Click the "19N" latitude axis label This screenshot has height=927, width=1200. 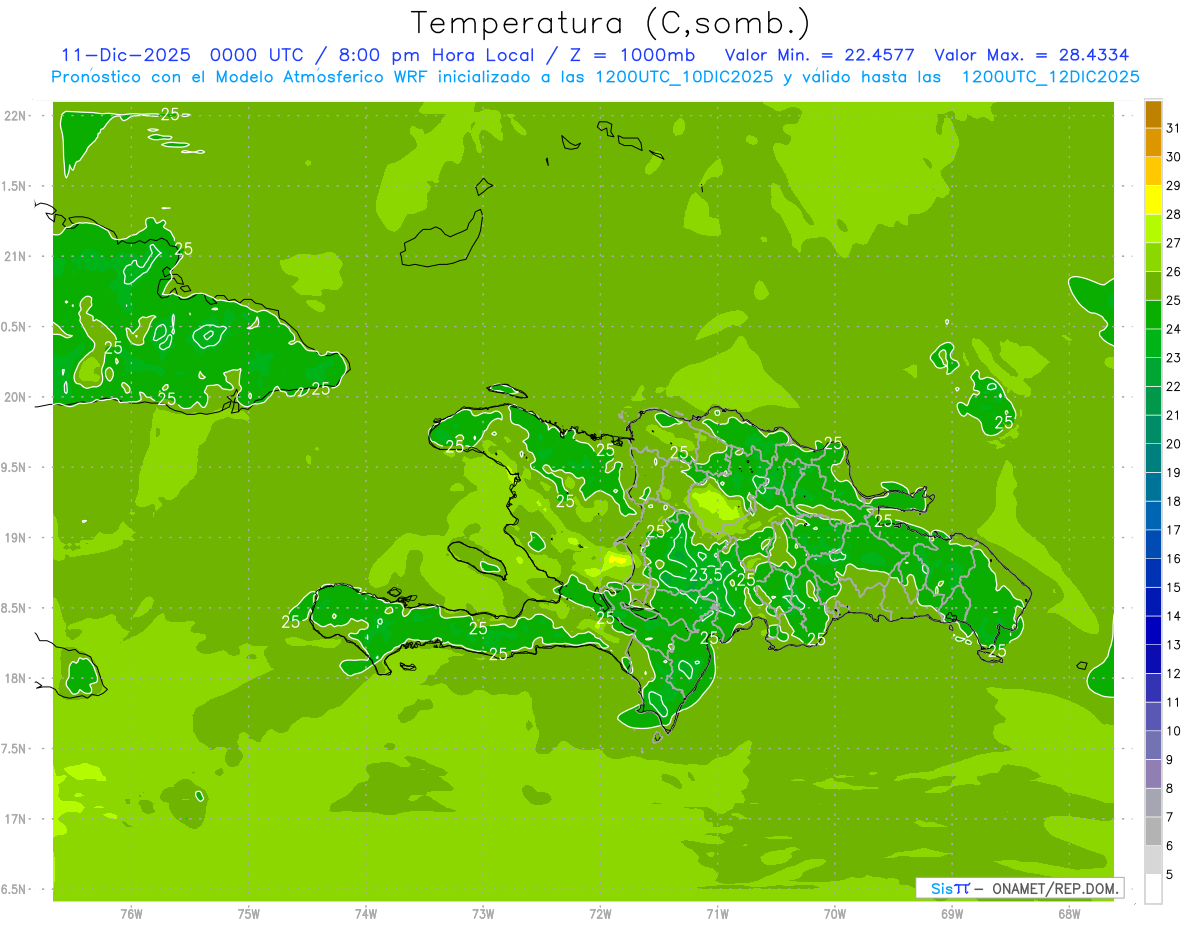(16, 537)
